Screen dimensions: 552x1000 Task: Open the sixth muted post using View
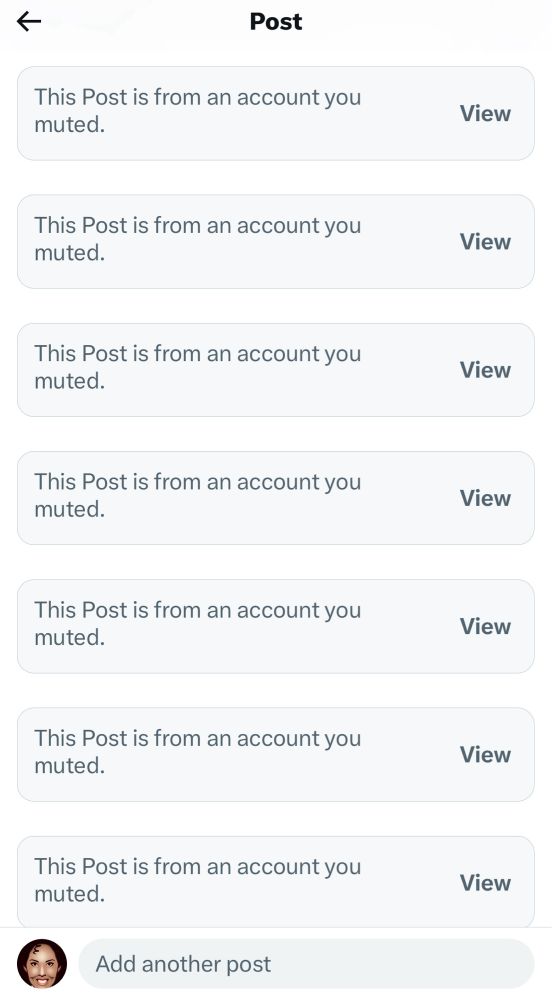click(485, 754)
